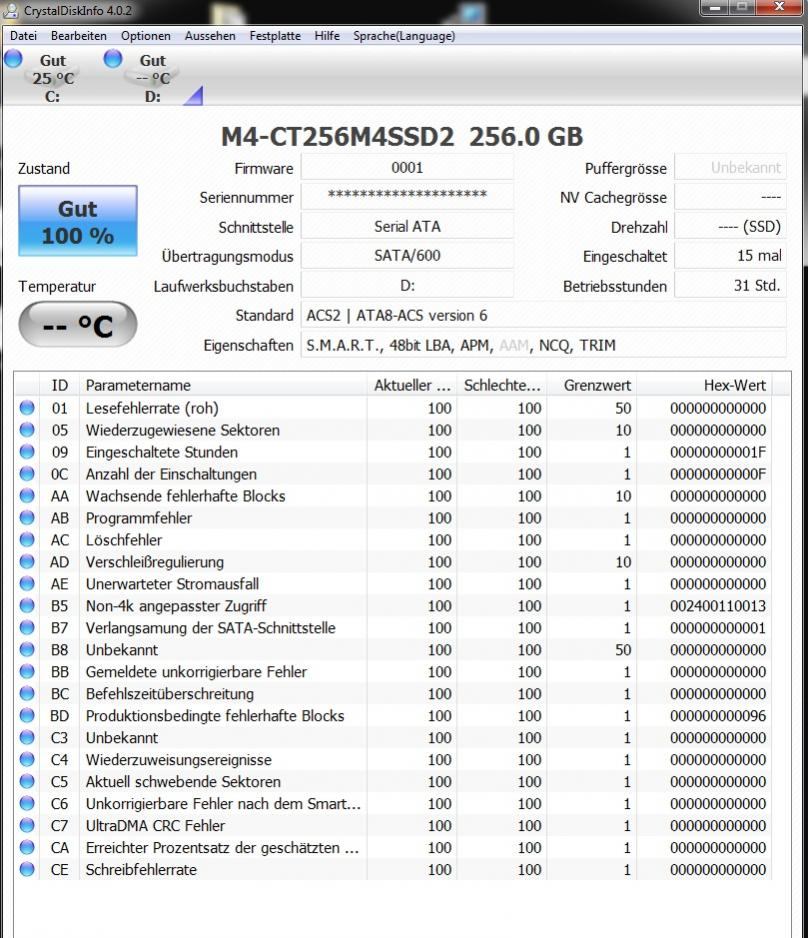
Task: Click status icon of C6 Unkorrigierbare Fehler row
Action: click(27, 803)
